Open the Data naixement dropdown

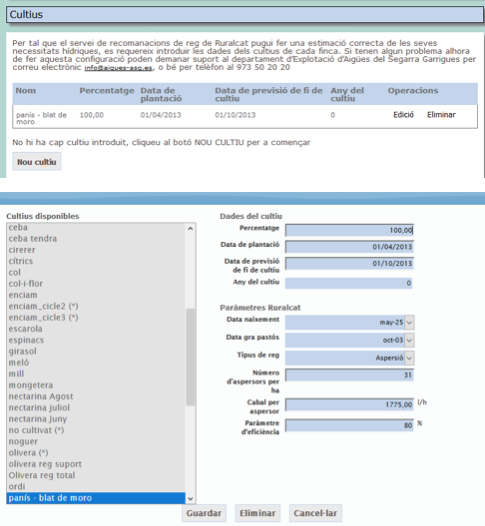click(409, 322)
